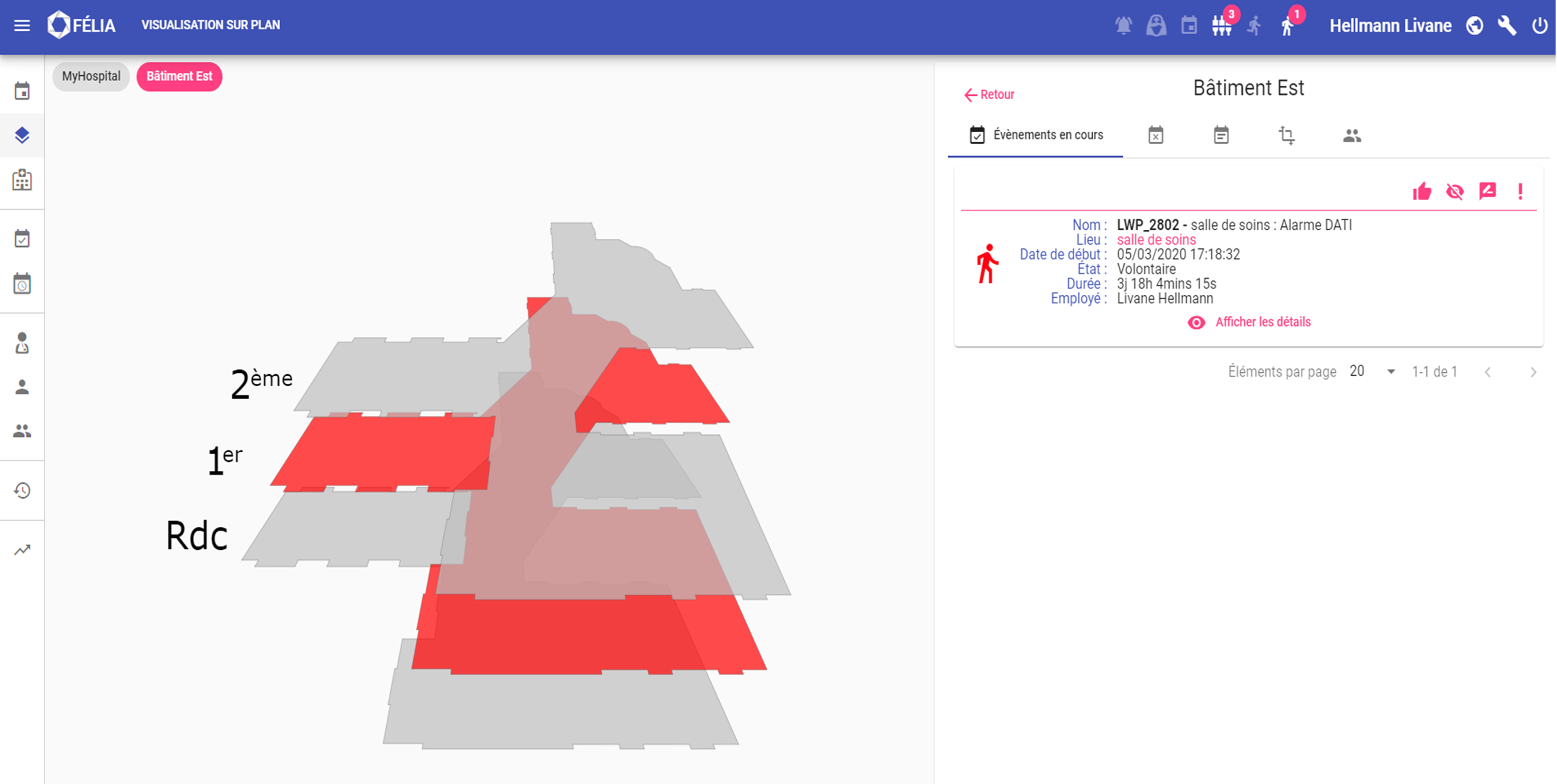Open the history clock sidebar icon
The image size is (1557, 784).
pos(22,490)
